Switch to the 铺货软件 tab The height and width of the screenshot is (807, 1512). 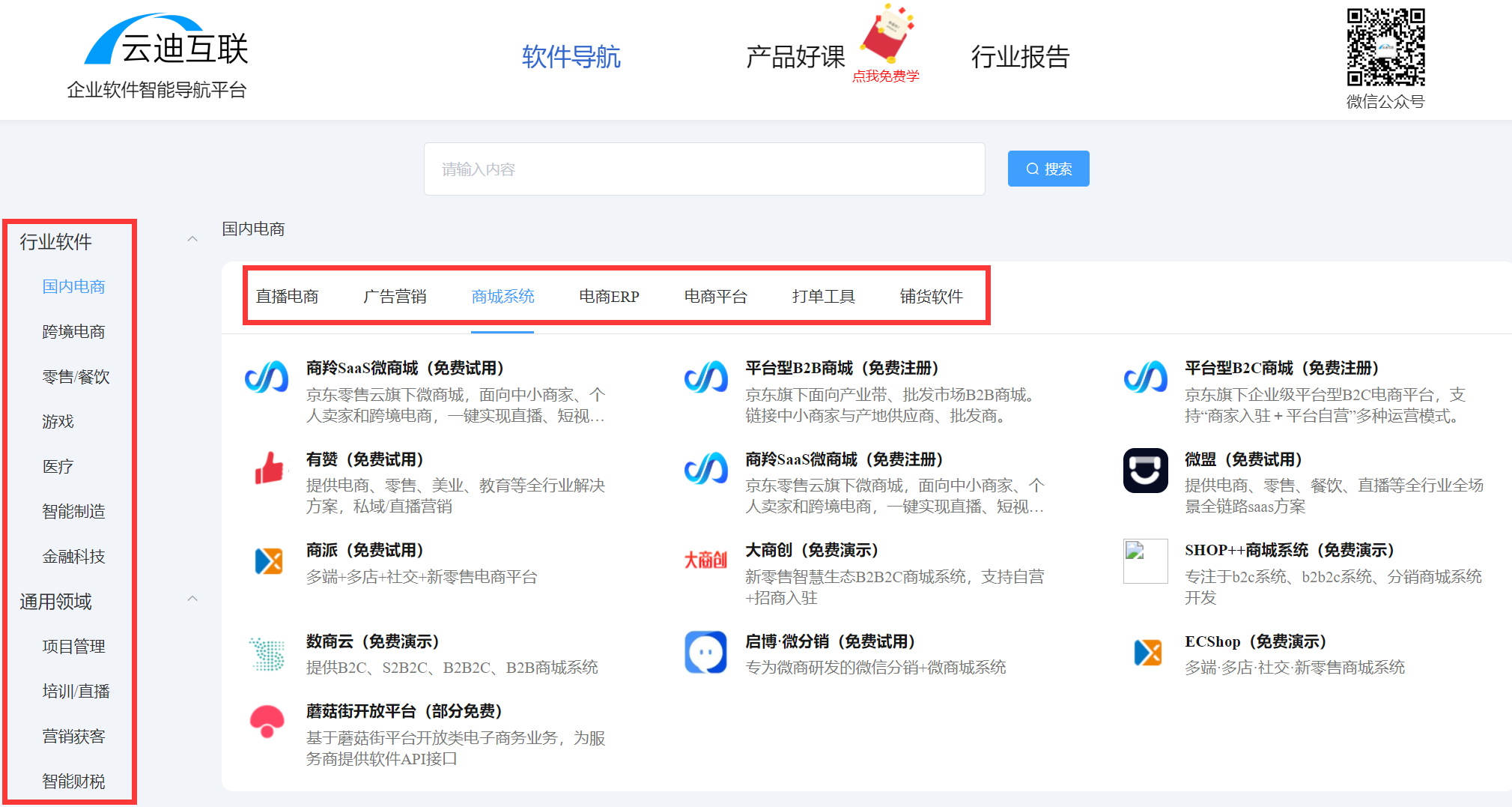point(931,297)
